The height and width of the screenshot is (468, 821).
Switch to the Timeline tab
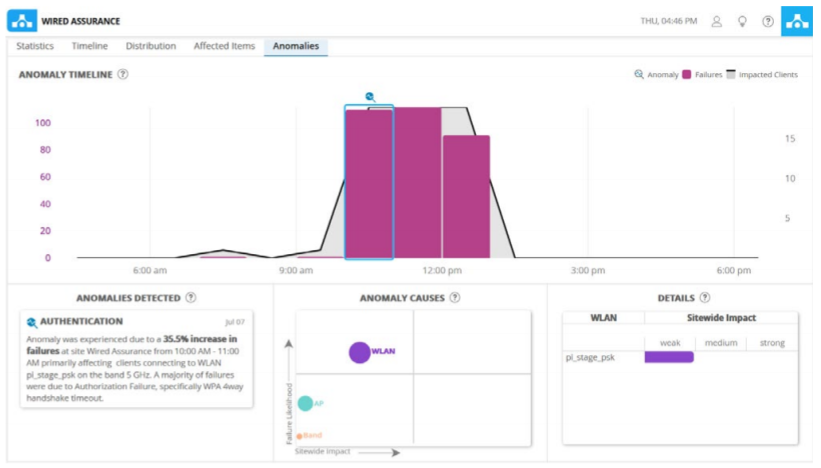[x=90, y=46]
